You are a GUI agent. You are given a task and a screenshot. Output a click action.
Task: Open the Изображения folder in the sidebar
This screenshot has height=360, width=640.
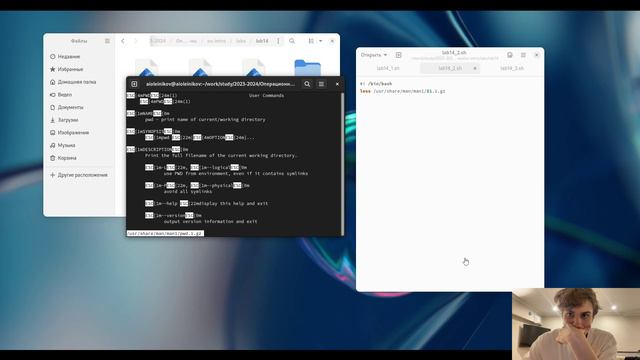point(73,133)
